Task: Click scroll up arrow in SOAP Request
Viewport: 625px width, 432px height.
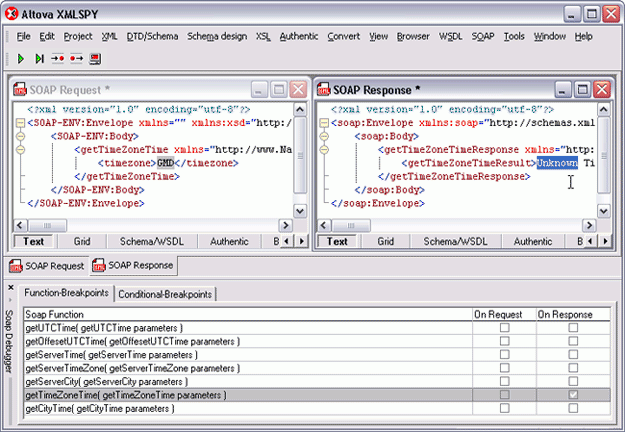Action: [x=300, y=109]
